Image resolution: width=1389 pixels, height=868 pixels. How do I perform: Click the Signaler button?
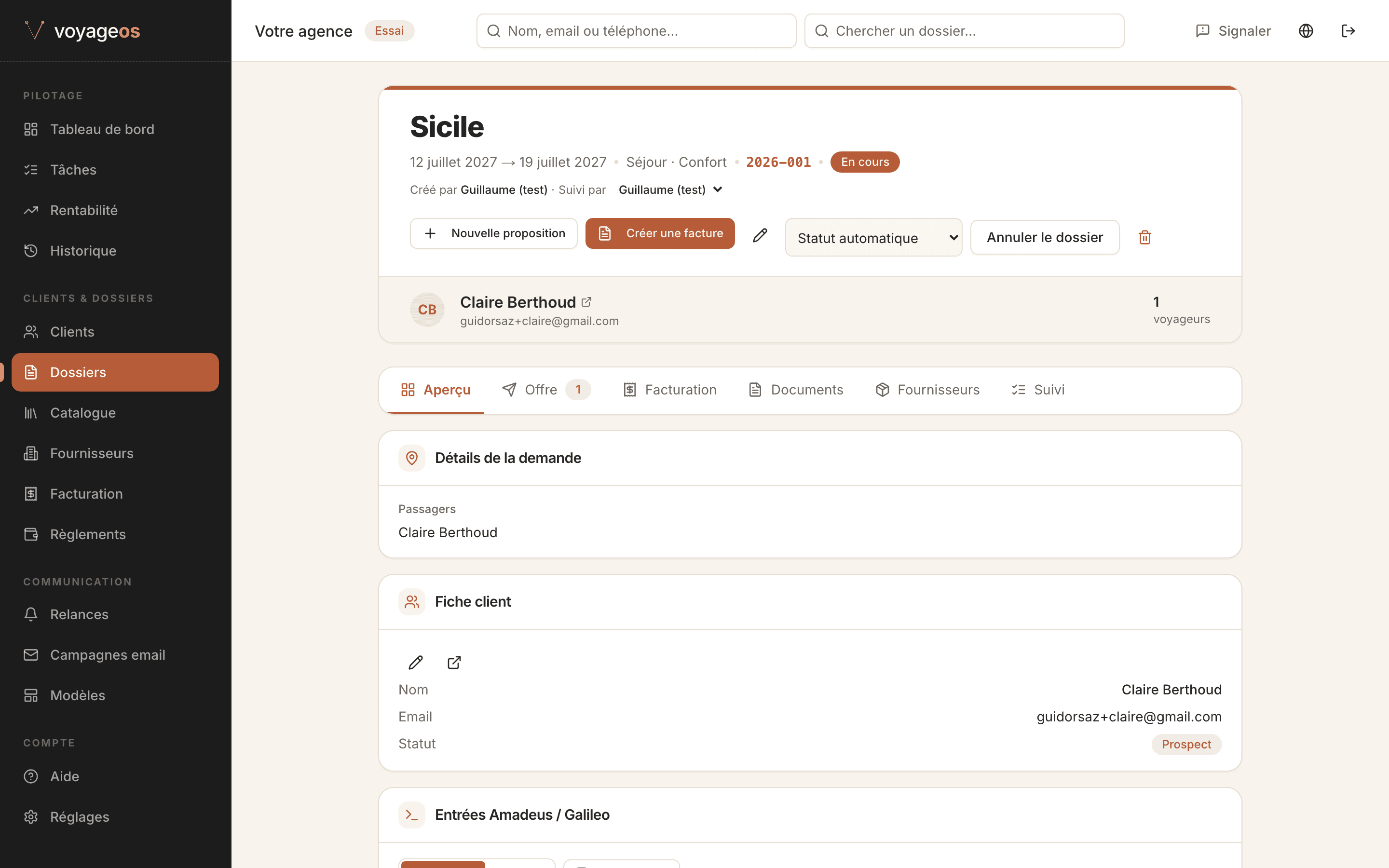click(1233, 31)
